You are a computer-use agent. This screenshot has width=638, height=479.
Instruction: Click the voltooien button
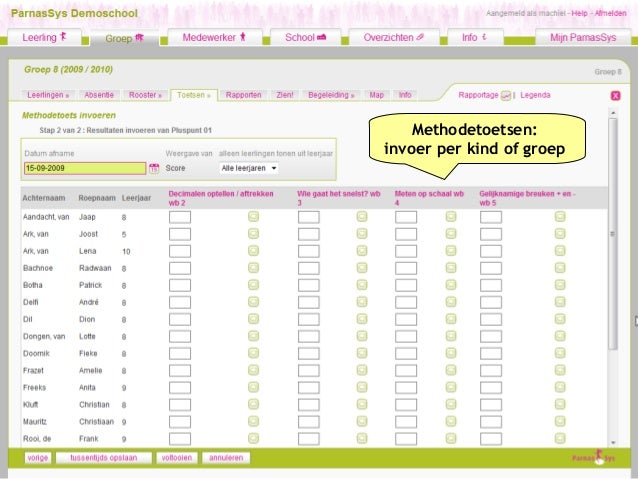click(x=177, y=458)
